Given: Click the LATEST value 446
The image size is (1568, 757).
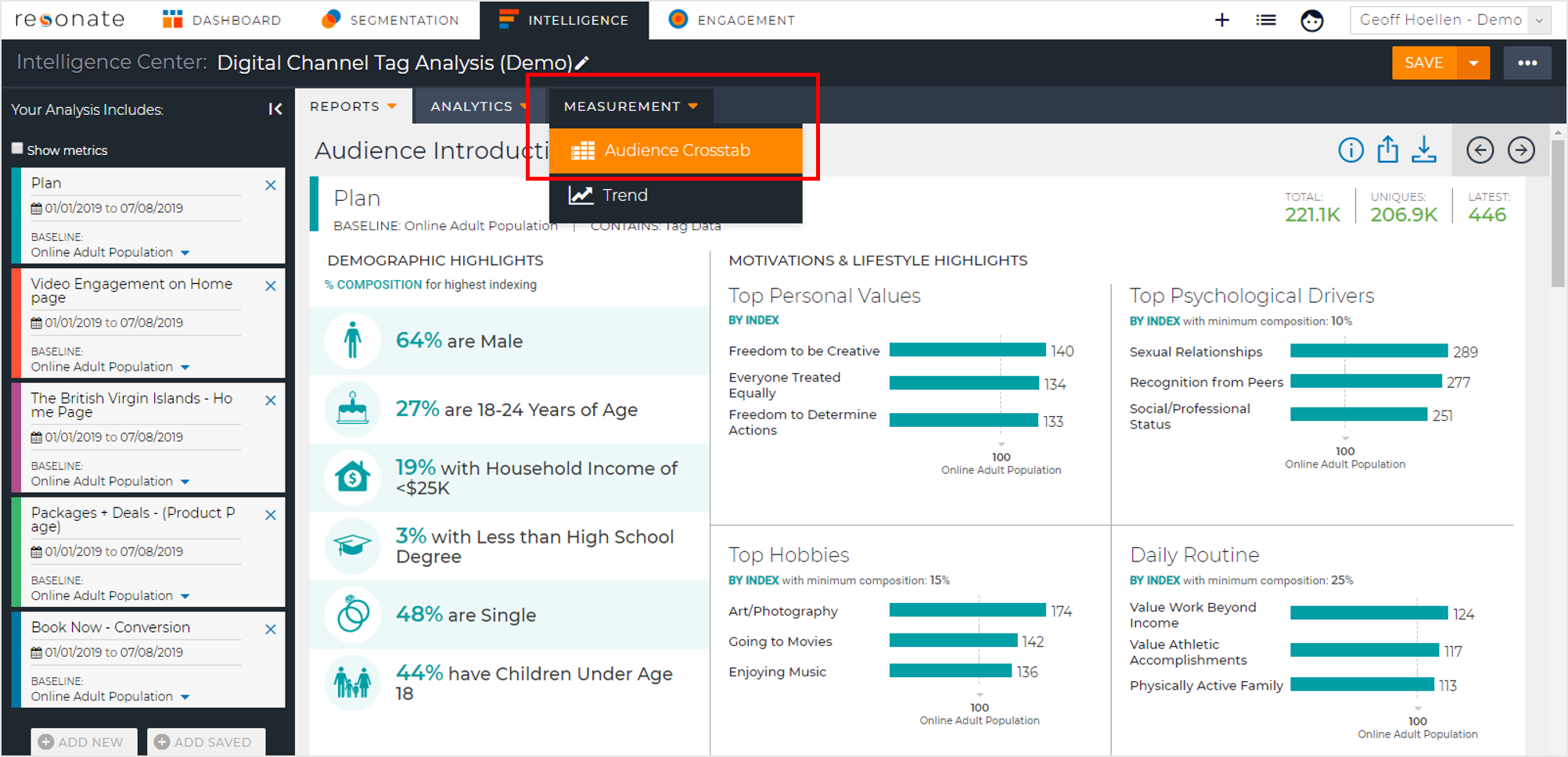Looking at the screenshot, I should [x=1487, y=215].
